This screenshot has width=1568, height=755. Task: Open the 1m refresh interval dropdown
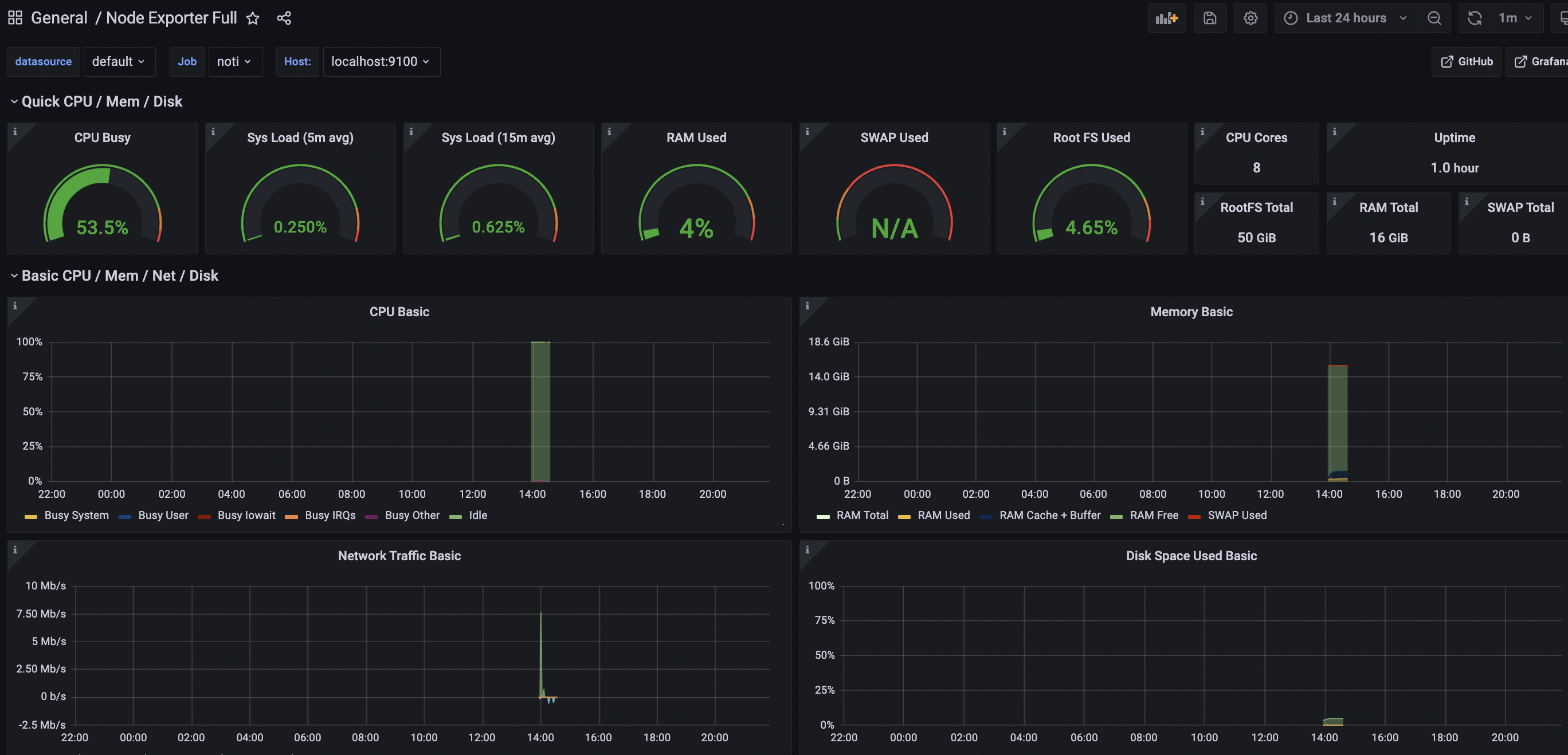pyautogui.click(x=1516, y=18)
